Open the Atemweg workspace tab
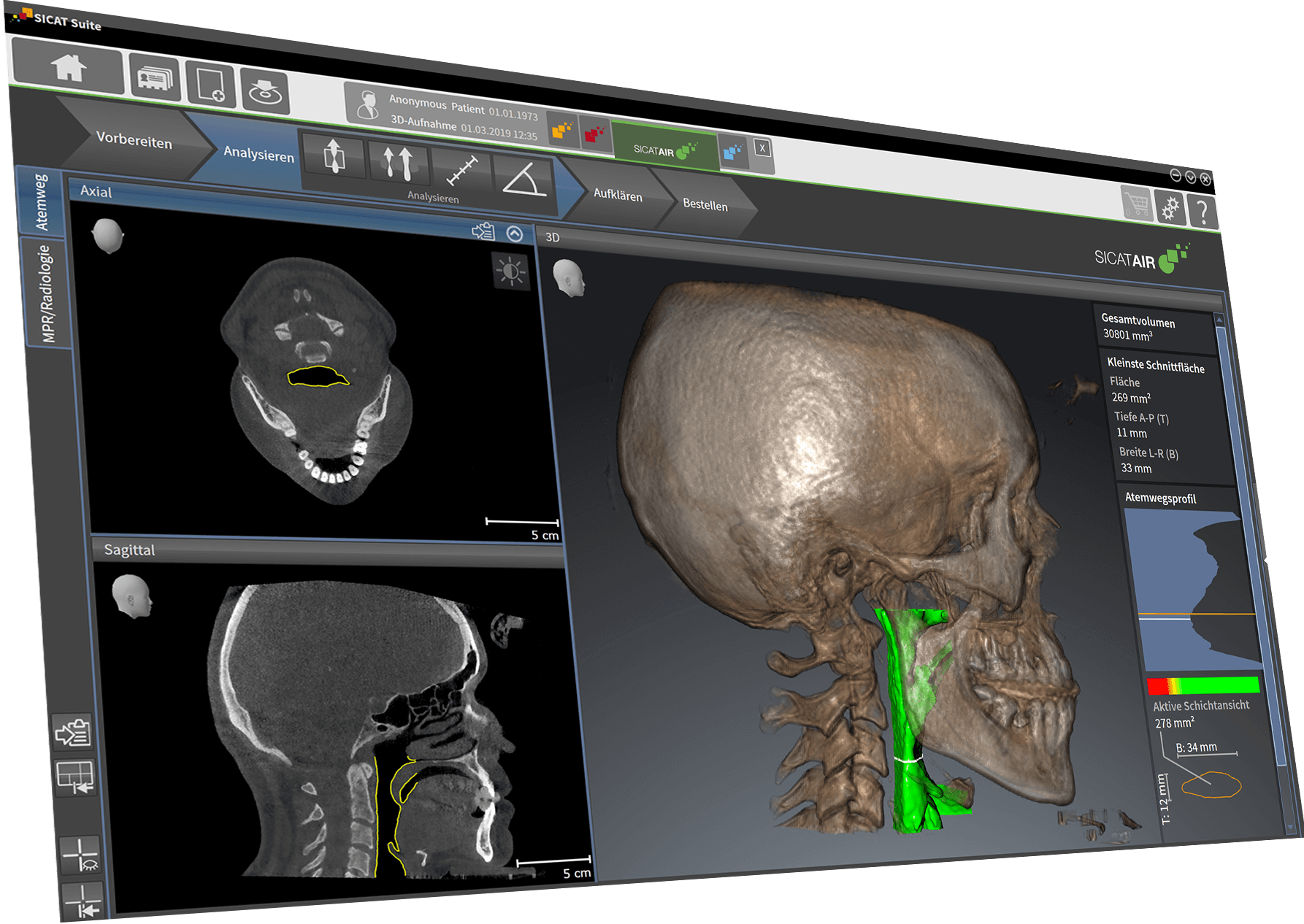Viewport: 1304px width, 924px height. pos(41,203)
